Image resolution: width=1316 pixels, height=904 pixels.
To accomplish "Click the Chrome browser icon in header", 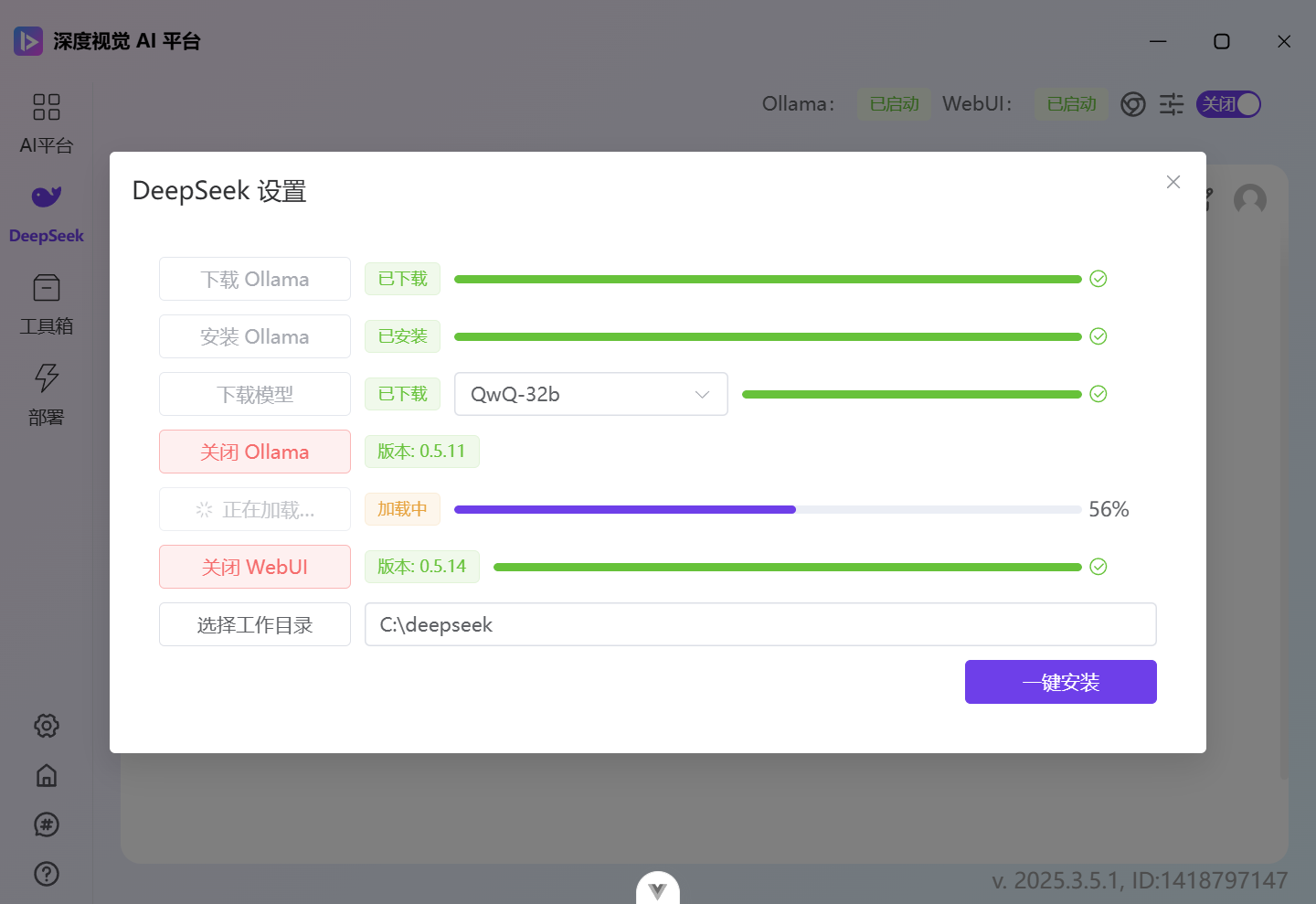I will point(1133,104).
